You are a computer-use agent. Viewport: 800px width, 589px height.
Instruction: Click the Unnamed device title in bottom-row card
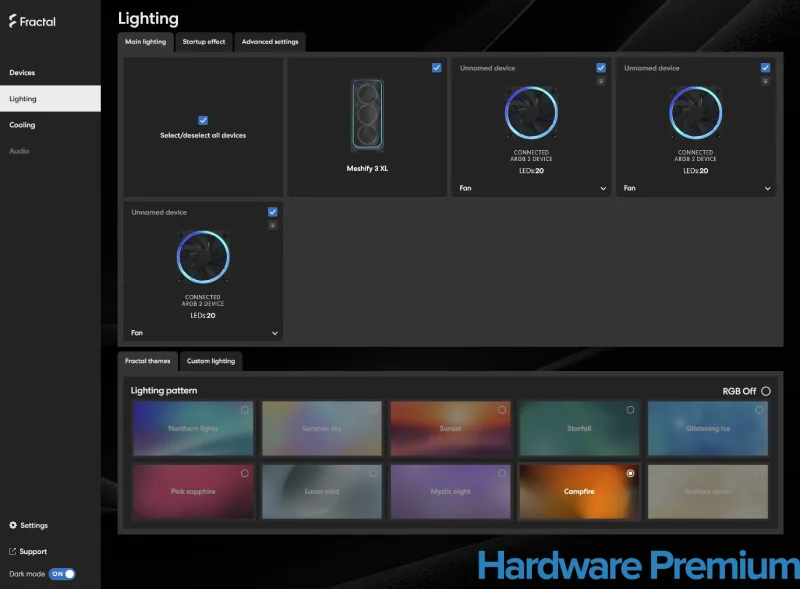[x=159, y=212]
